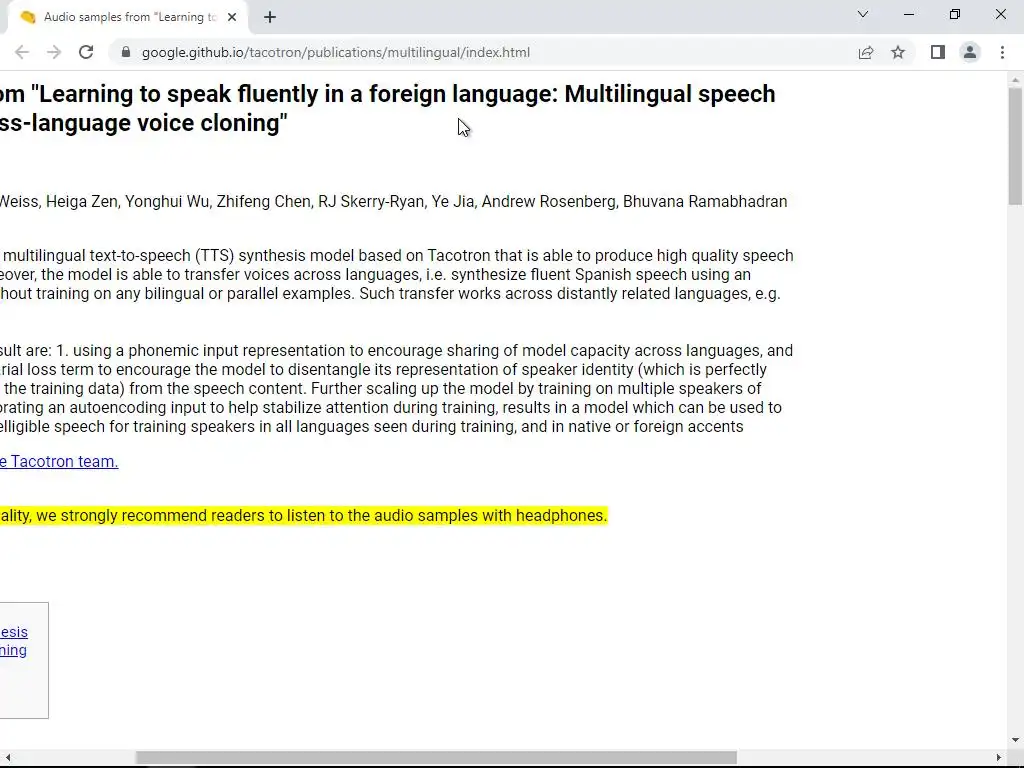
Task: Click the scroll-right arrow on horizontal scrollbar
Action: (999, 758)
